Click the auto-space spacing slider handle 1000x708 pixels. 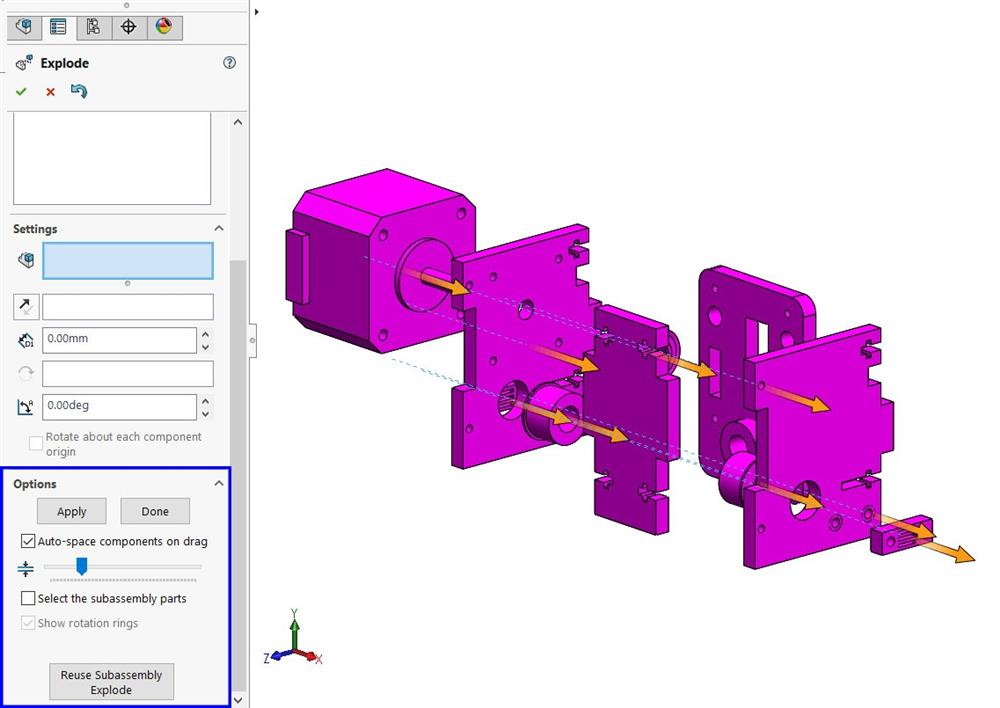[x=82, y=566]
